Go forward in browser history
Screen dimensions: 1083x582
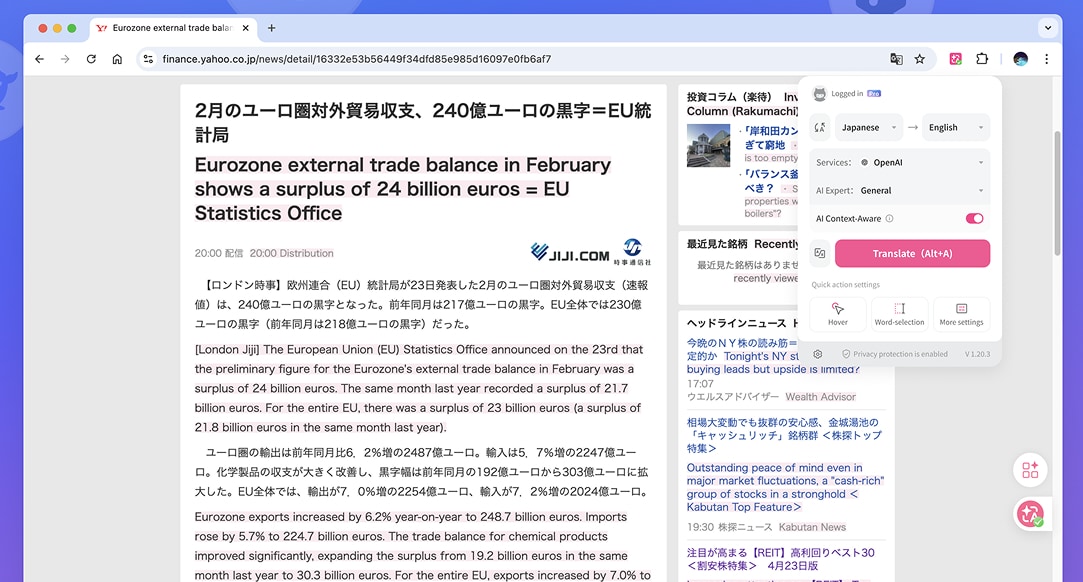pyautogui.click(x=65, y=59)
